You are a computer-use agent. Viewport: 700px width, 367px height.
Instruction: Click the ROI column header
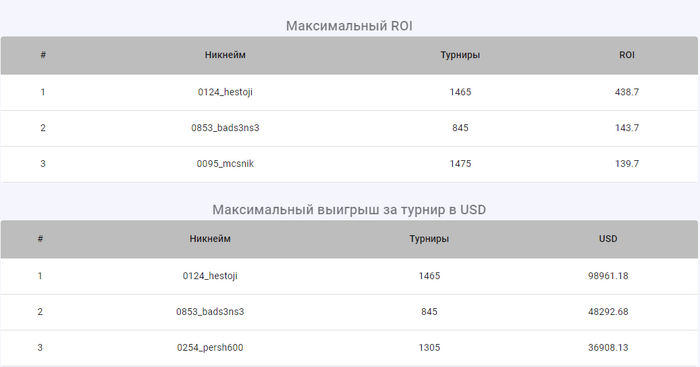pyautogui.click(x=627, y=55)
